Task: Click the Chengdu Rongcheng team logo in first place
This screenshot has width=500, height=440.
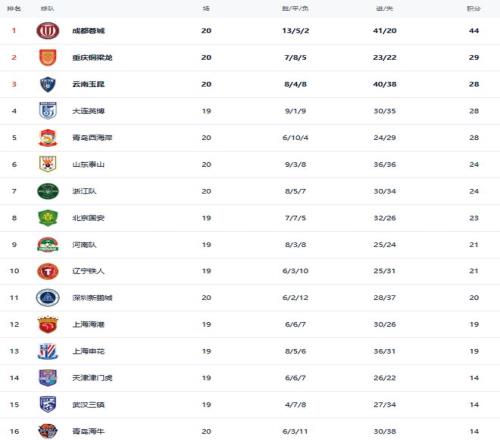Action: coord(48,31)
